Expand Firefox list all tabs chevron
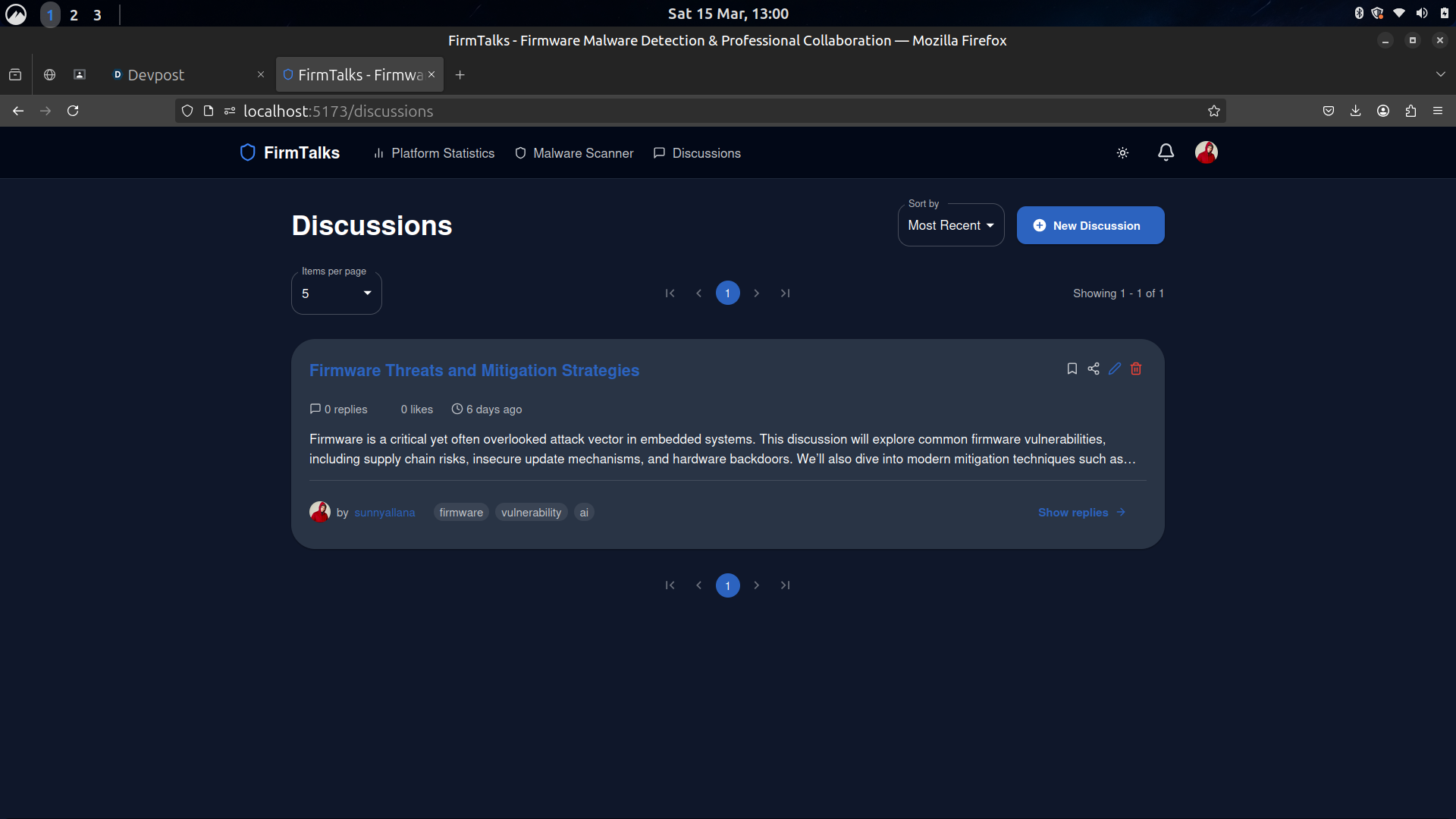1456x819 pixels. (1440, 74)
